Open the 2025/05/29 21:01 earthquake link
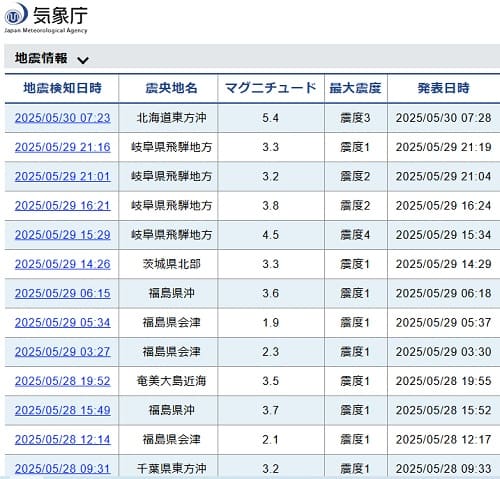This screenshot has width=500, height=479. click(x=62, y=176)
